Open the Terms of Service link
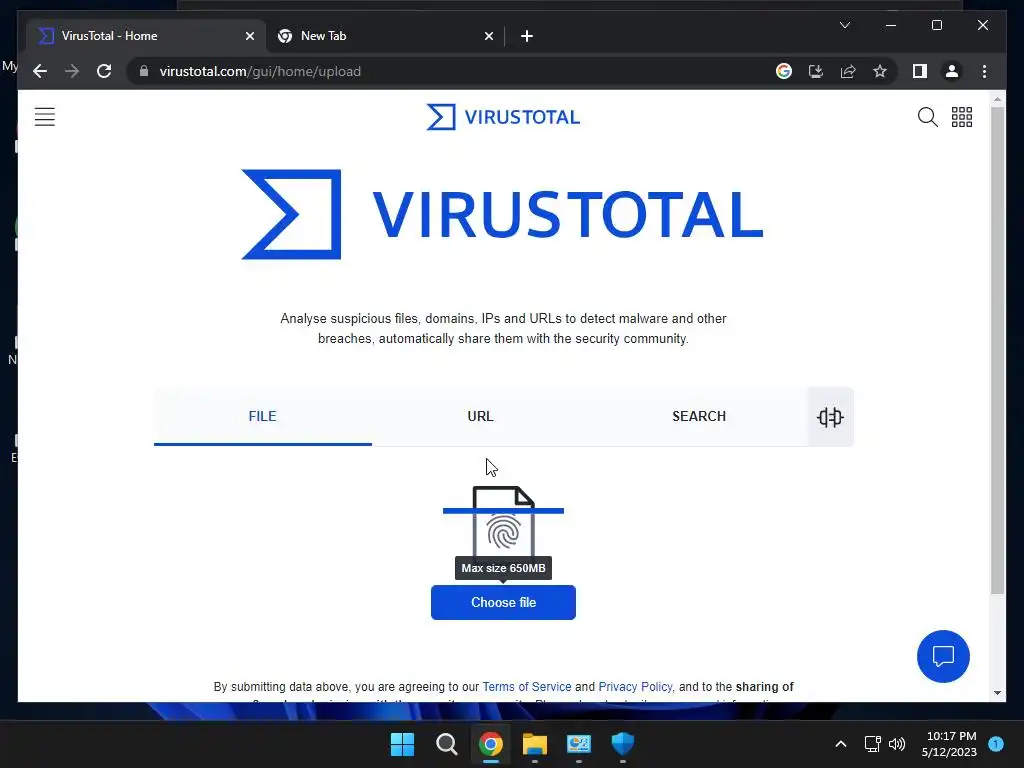The height and width of the screenshot is (768, 1024). (x=526, y=687)
